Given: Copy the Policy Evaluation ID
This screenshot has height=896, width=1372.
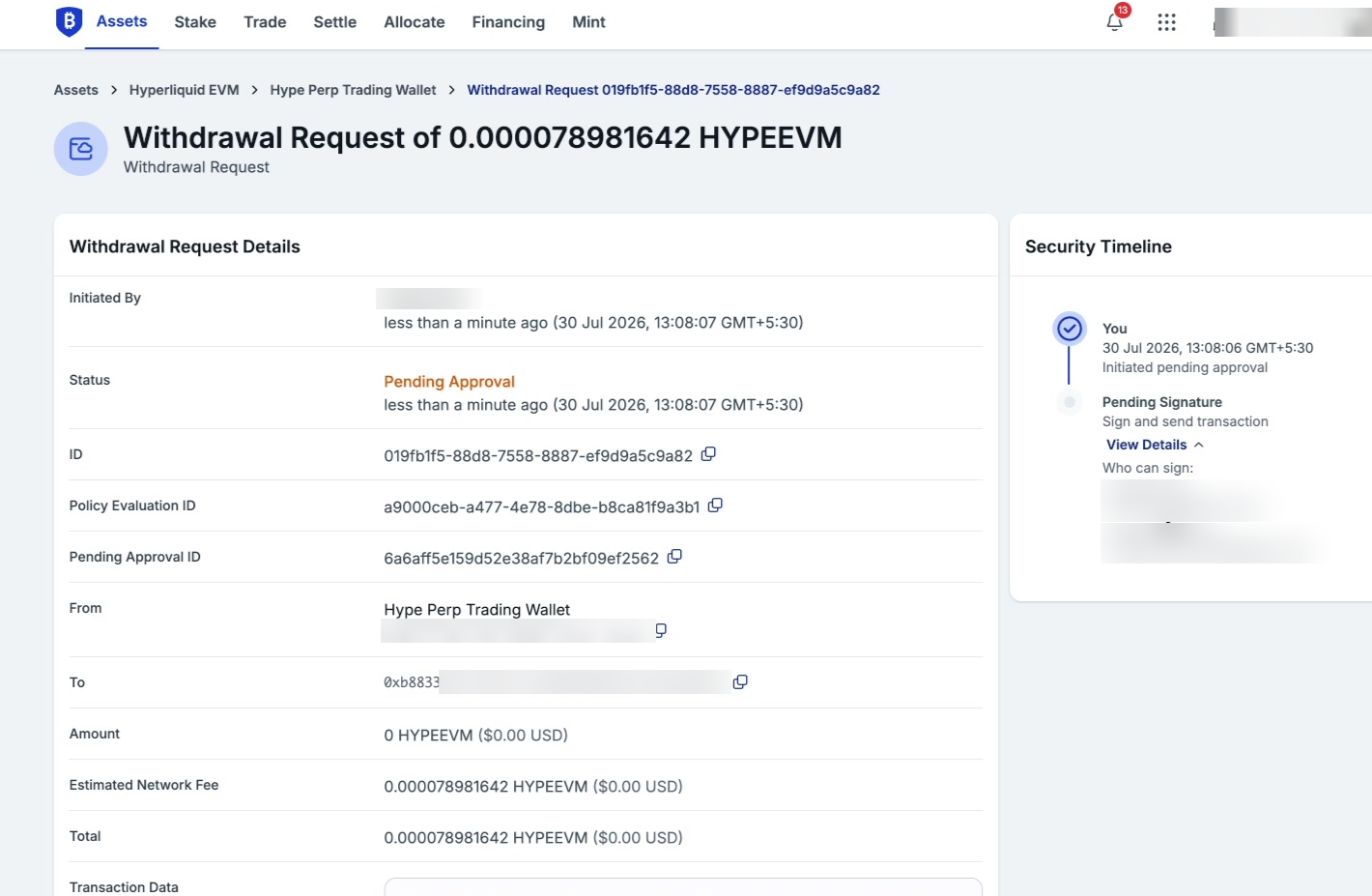Looking at the screenshot, I should coord(715,506).
